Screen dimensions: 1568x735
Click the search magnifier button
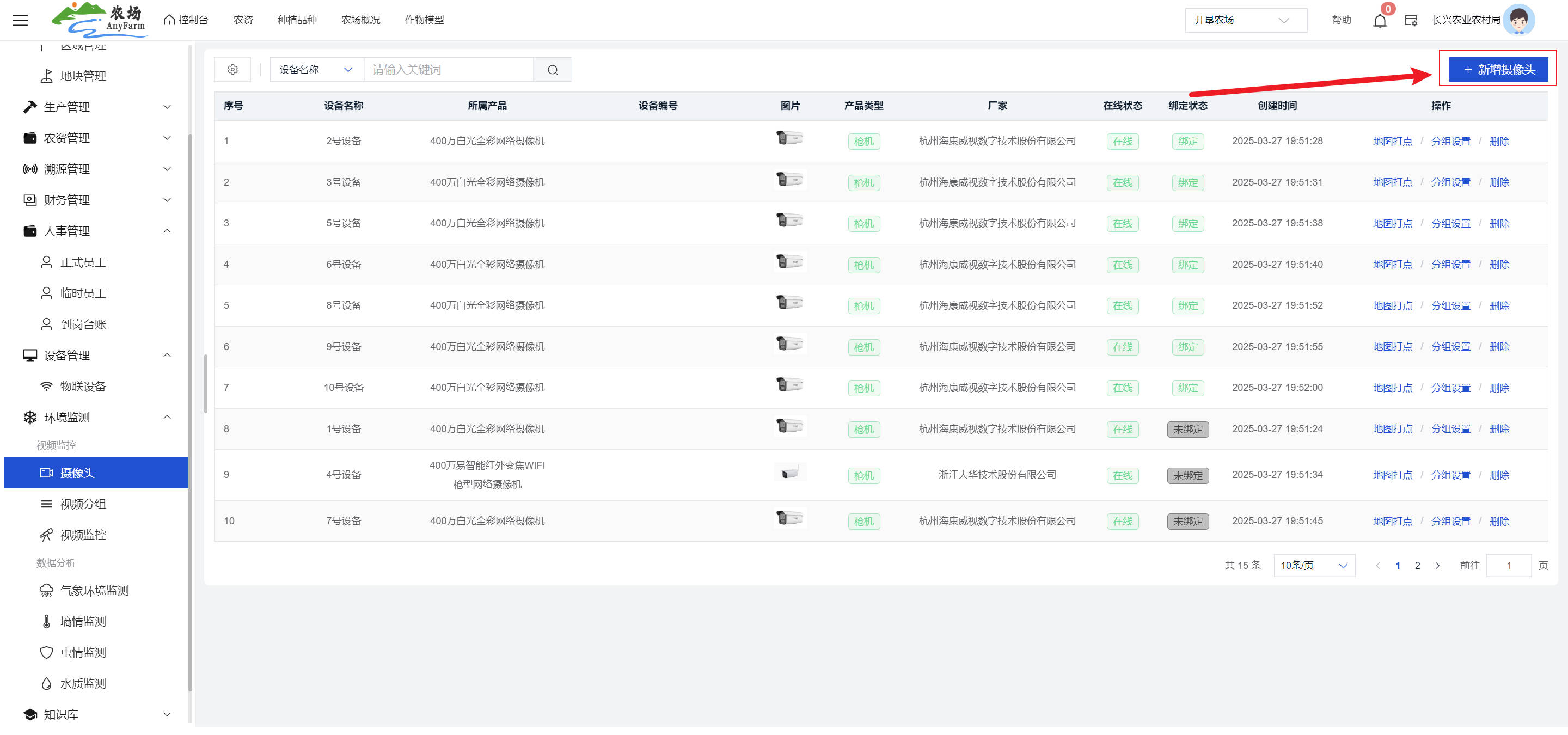[x=552, y=69]
